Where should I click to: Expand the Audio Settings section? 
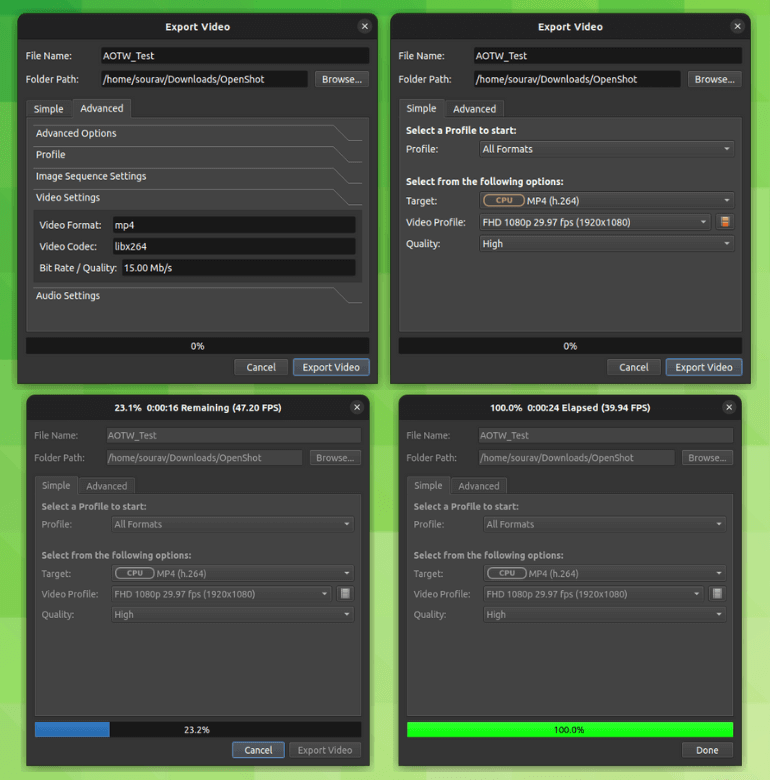tap(197, 295)
